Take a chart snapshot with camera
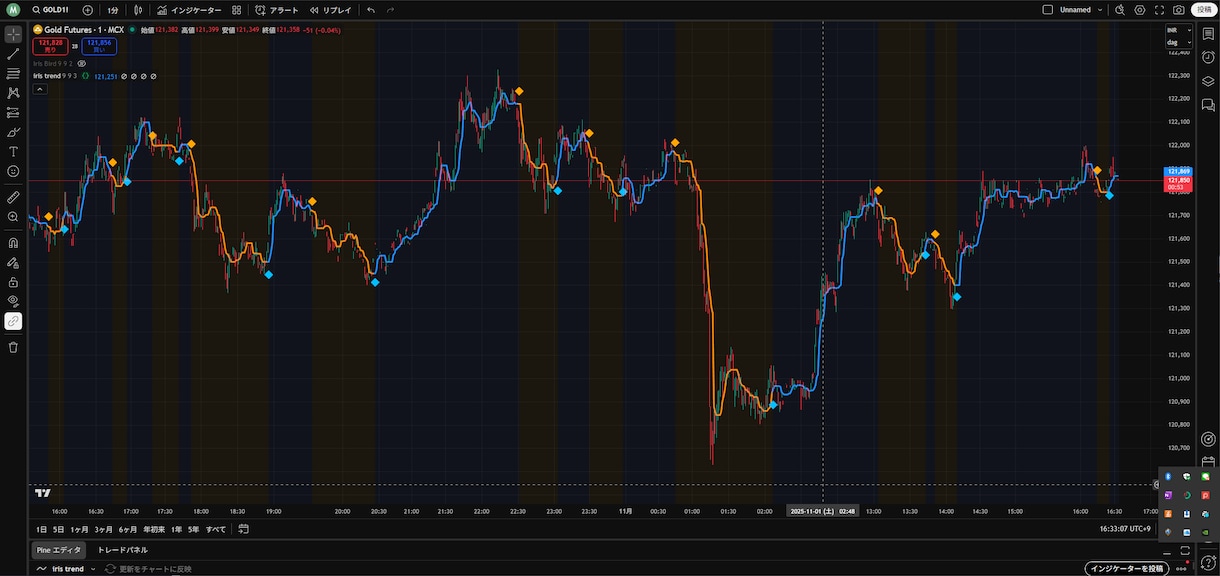This screenshot has width=1220, height=576. tap(1179, 10)
